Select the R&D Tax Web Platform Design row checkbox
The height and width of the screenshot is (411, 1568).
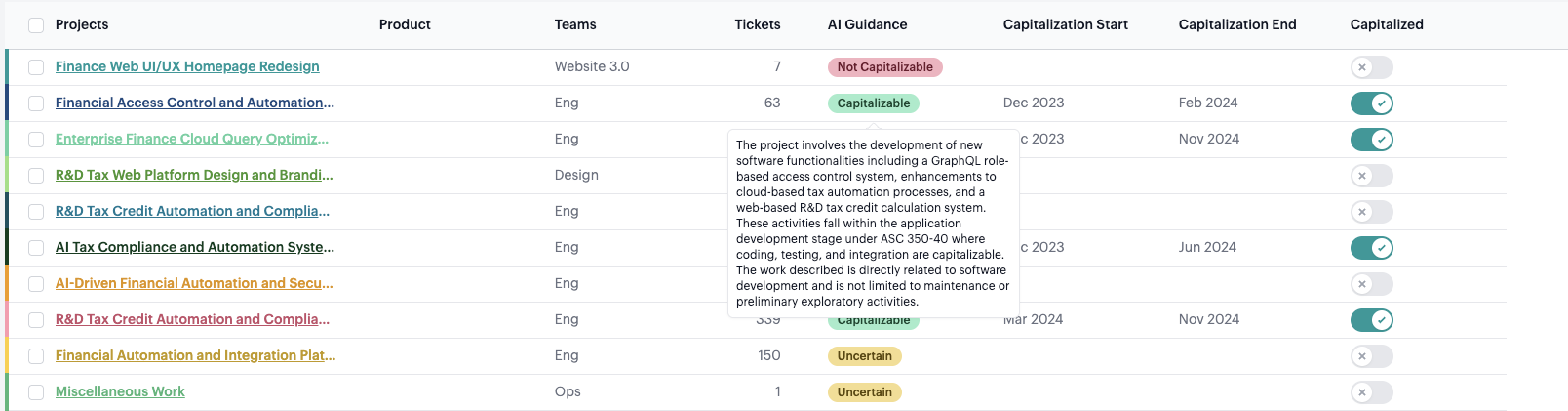coord(36,176)
